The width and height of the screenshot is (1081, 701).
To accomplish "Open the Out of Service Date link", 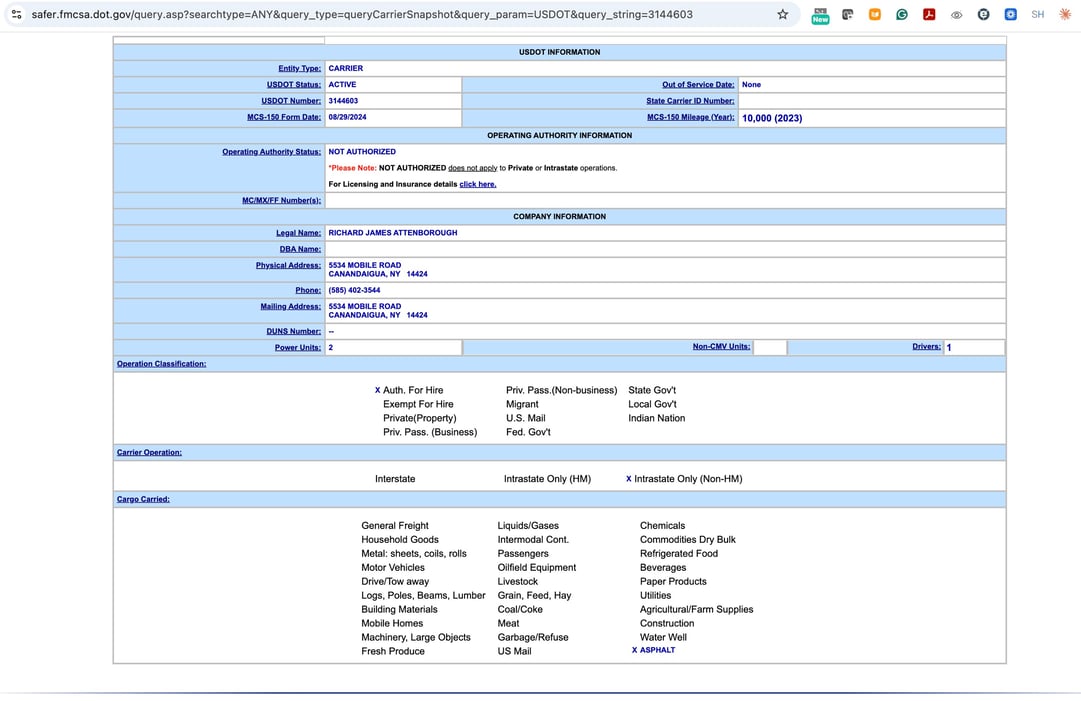I will pos(697,85).
